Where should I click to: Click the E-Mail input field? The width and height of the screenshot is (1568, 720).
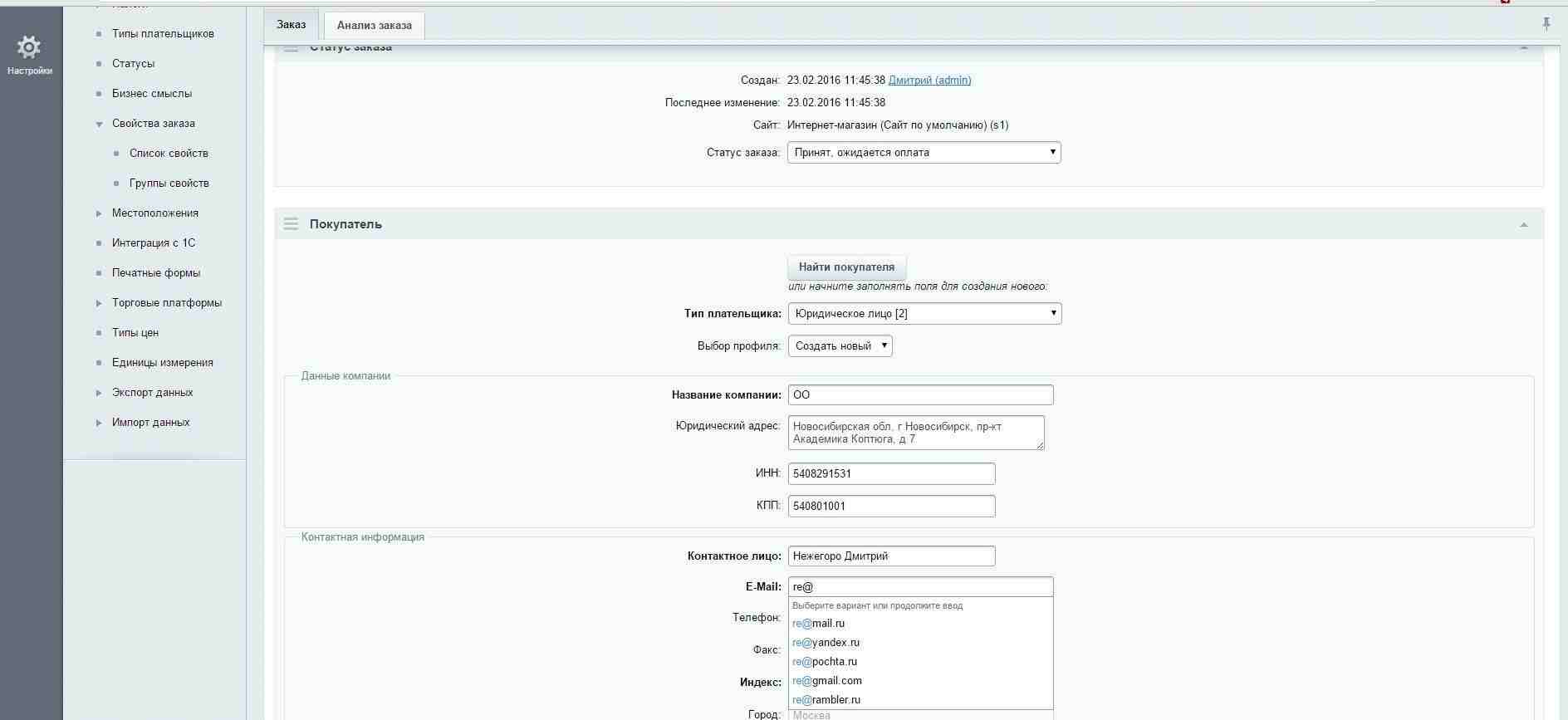pos(921,586)
